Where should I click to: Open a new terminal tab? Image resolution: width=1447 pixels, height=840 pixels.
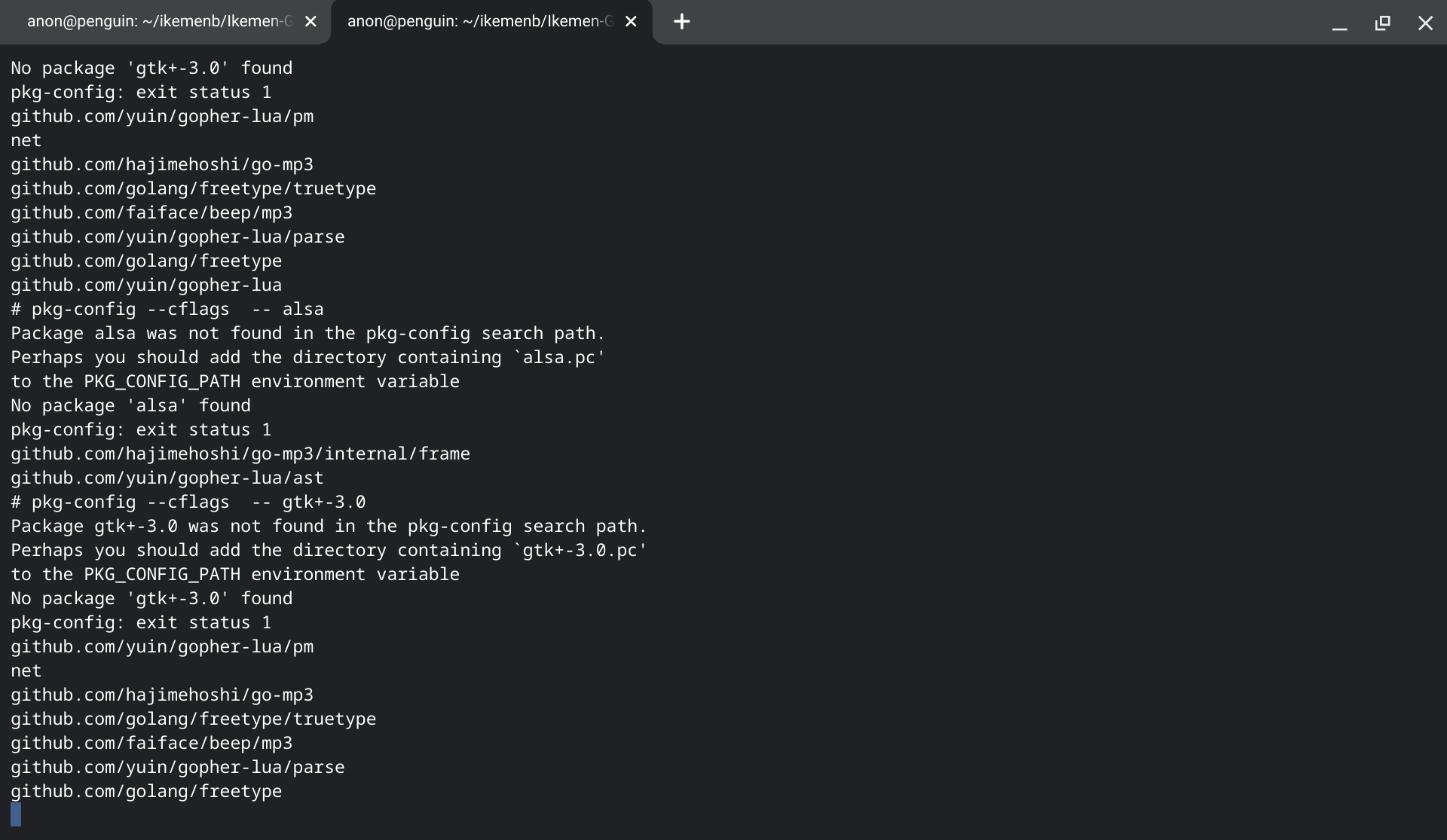681,21
